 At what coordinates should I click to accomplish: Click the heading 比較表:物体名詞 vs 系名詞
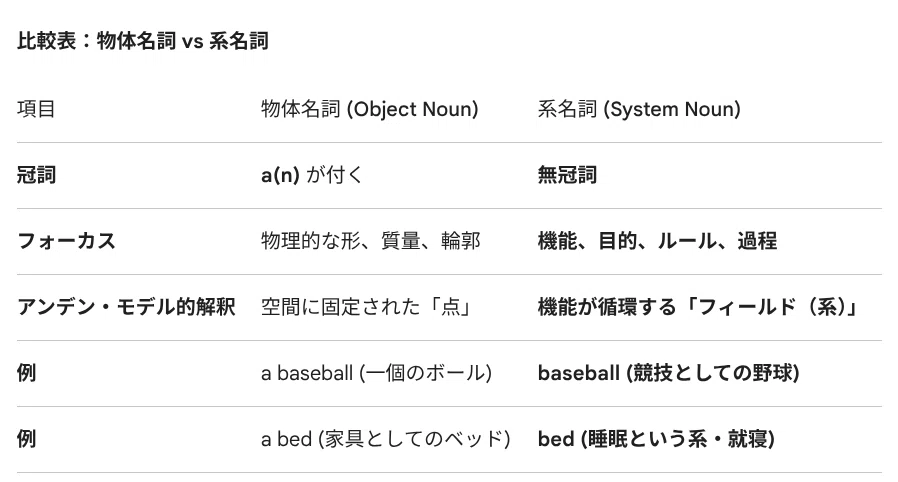(143, 41)
